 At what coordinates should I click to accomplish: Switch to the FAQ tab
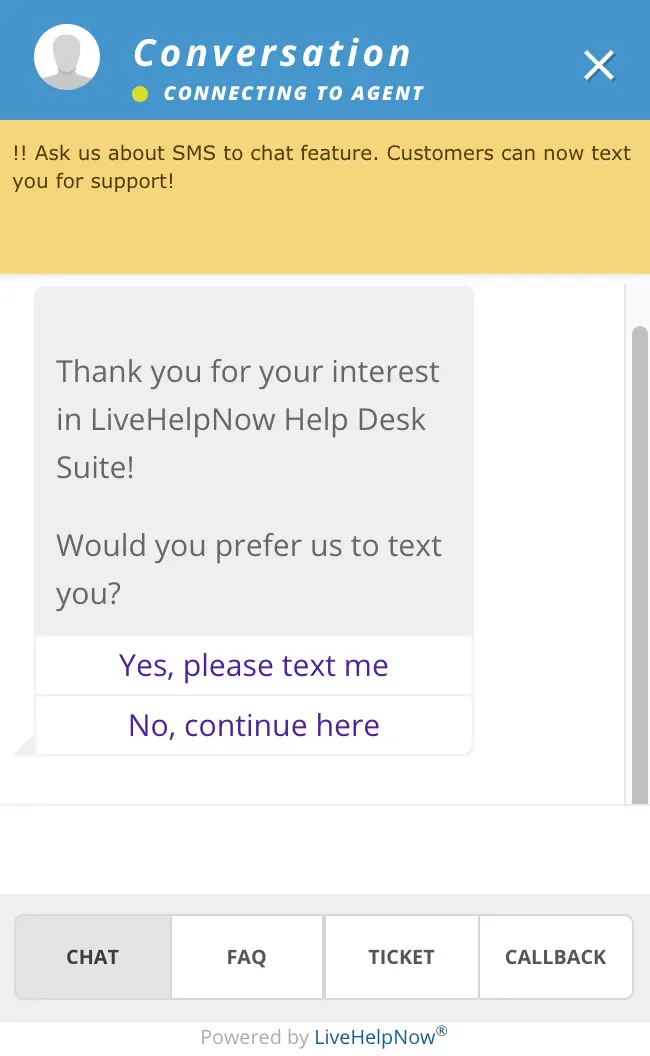246,957
